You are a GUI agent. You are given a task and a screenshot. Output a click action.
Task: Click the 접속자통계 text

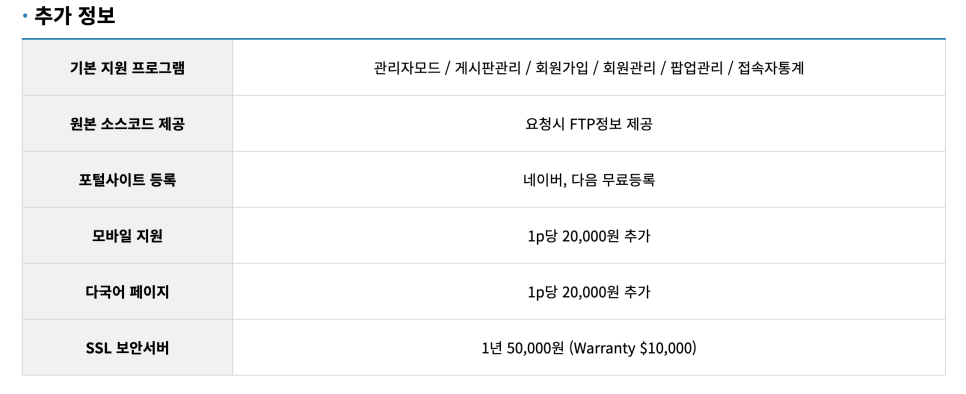tap(771, 68)
